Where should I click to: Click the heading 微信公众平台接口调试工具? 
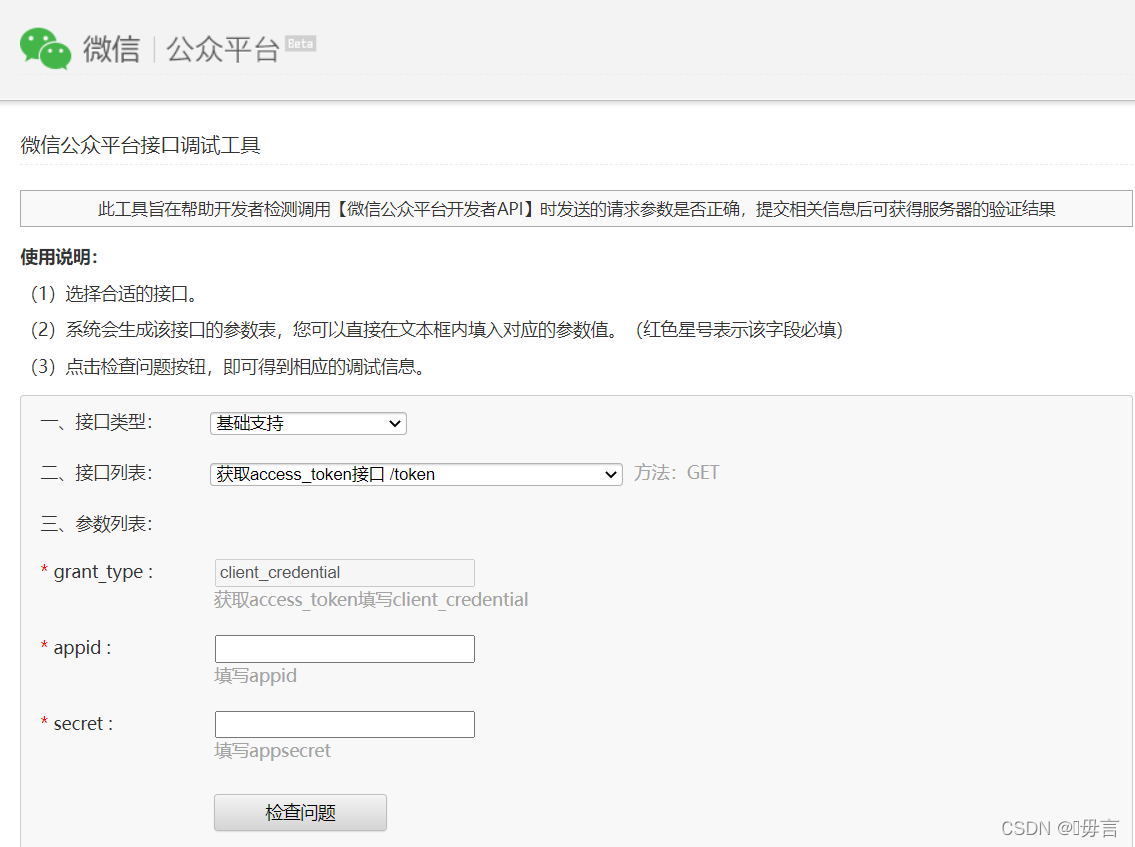(x=140, y=146)
